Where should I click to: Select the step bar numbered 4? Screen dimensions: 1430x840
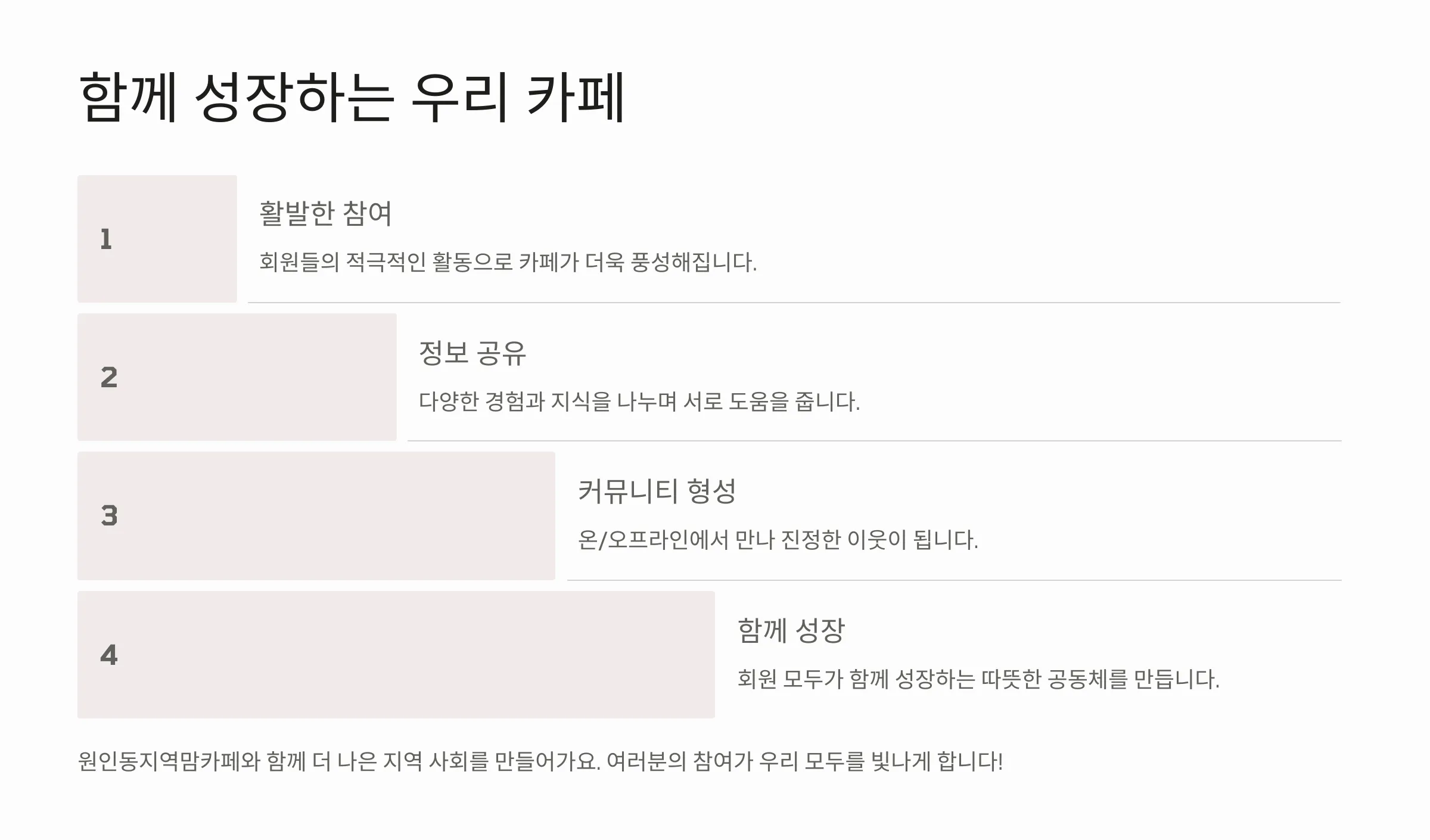(x=396, y=655)
